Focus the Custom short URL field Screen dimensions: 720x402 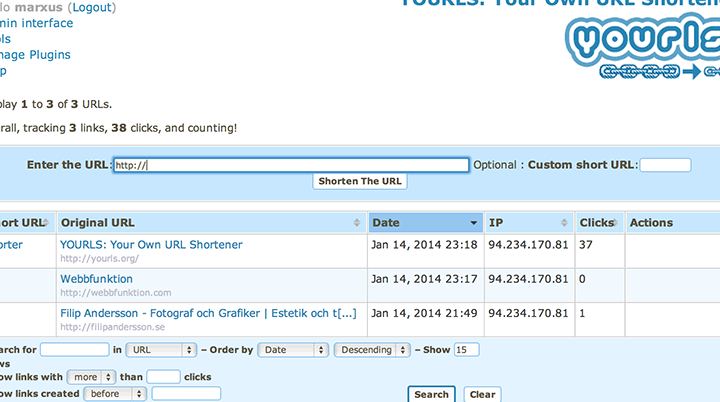pos(665,165)
